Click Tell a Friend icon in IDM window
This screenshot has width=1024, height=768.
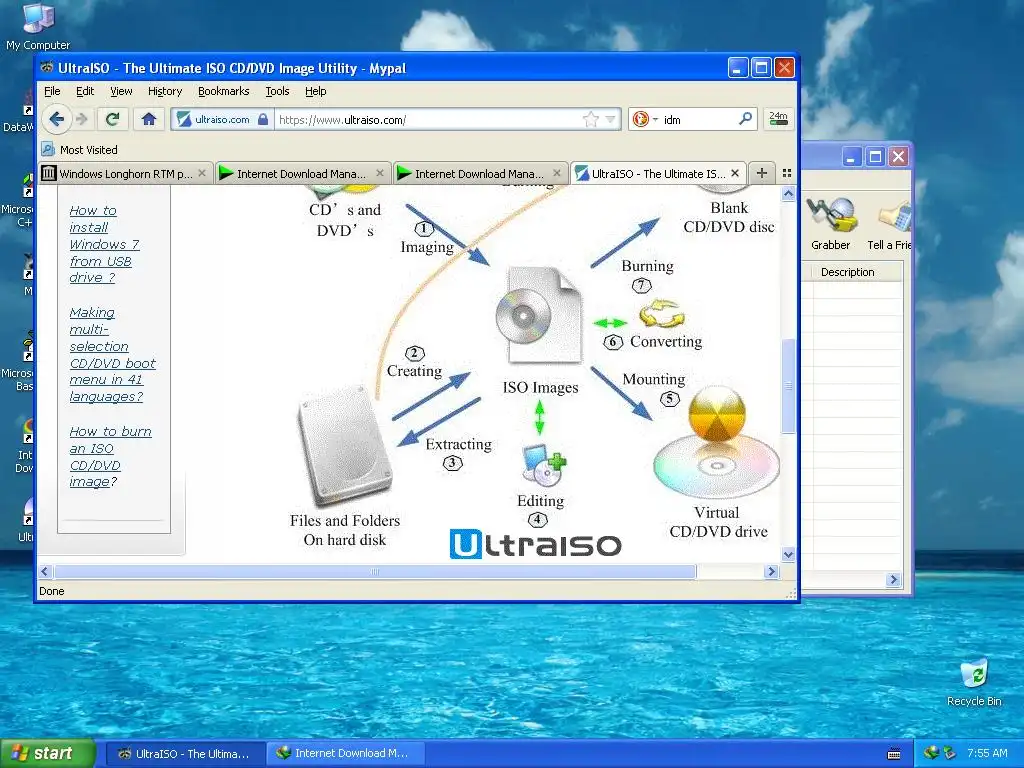pos(889,223)
